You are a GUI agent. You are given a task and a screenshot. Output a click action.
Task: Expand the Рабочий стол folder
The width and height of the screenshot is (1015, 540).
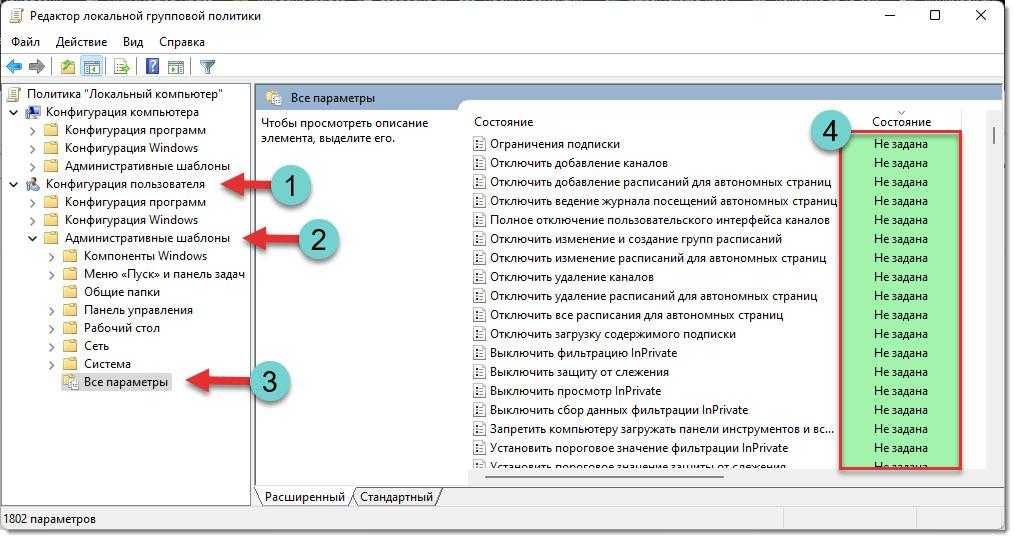[52, 329]
